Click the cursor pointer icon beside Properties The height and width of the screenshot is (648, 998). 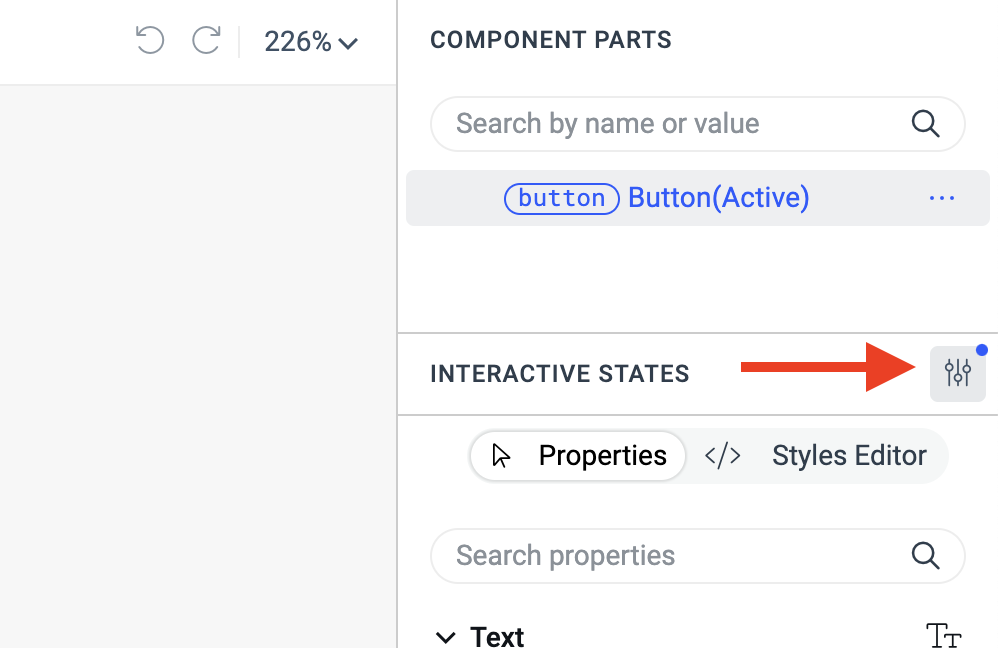502,456
